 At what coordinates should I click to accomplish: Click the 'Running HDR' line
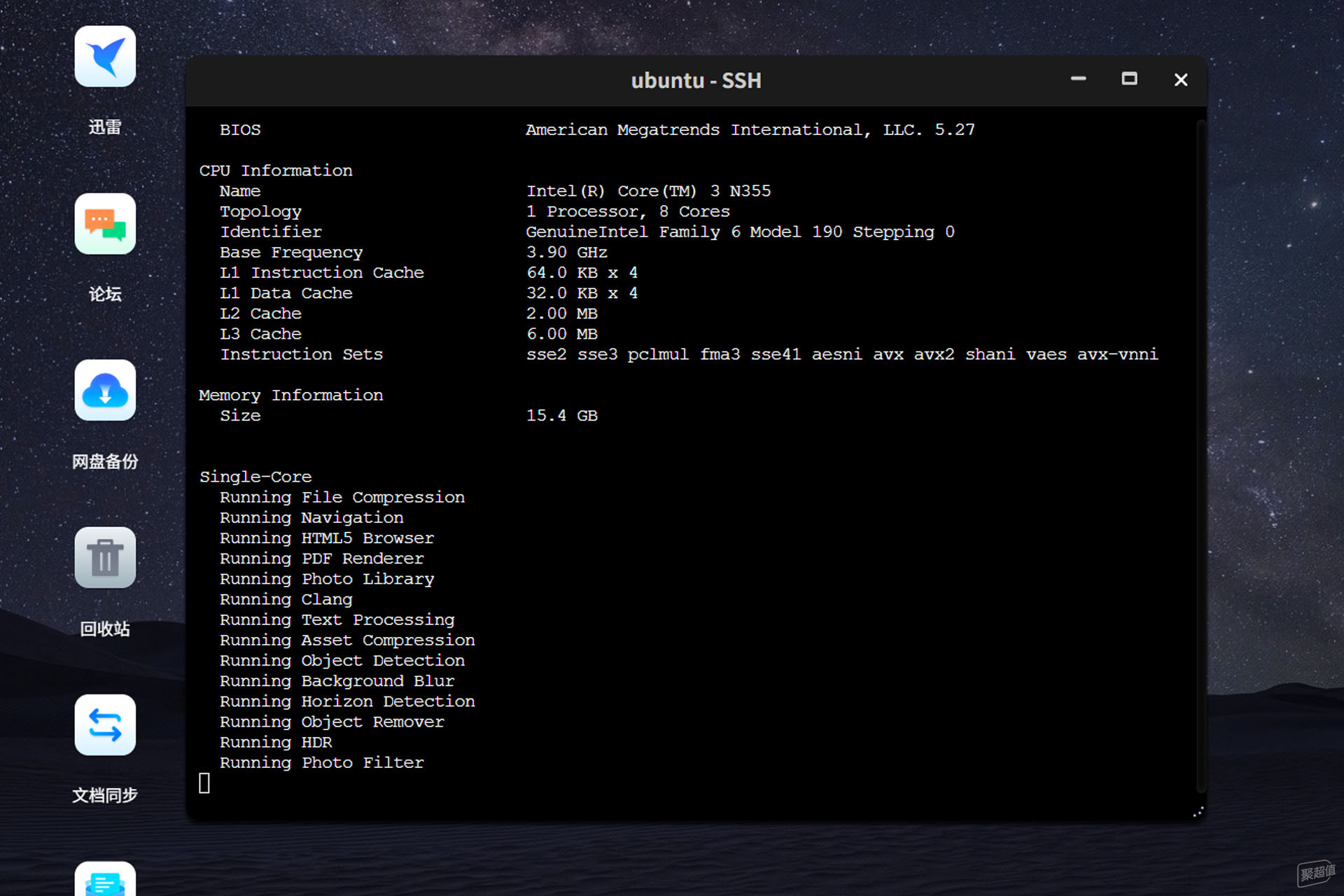click(276, 742)
